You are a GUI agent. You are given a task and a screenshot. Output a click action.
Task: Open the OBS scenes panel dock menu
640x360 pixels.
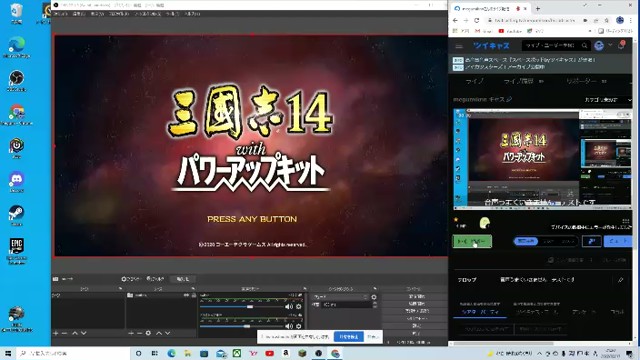click(120, 289)
